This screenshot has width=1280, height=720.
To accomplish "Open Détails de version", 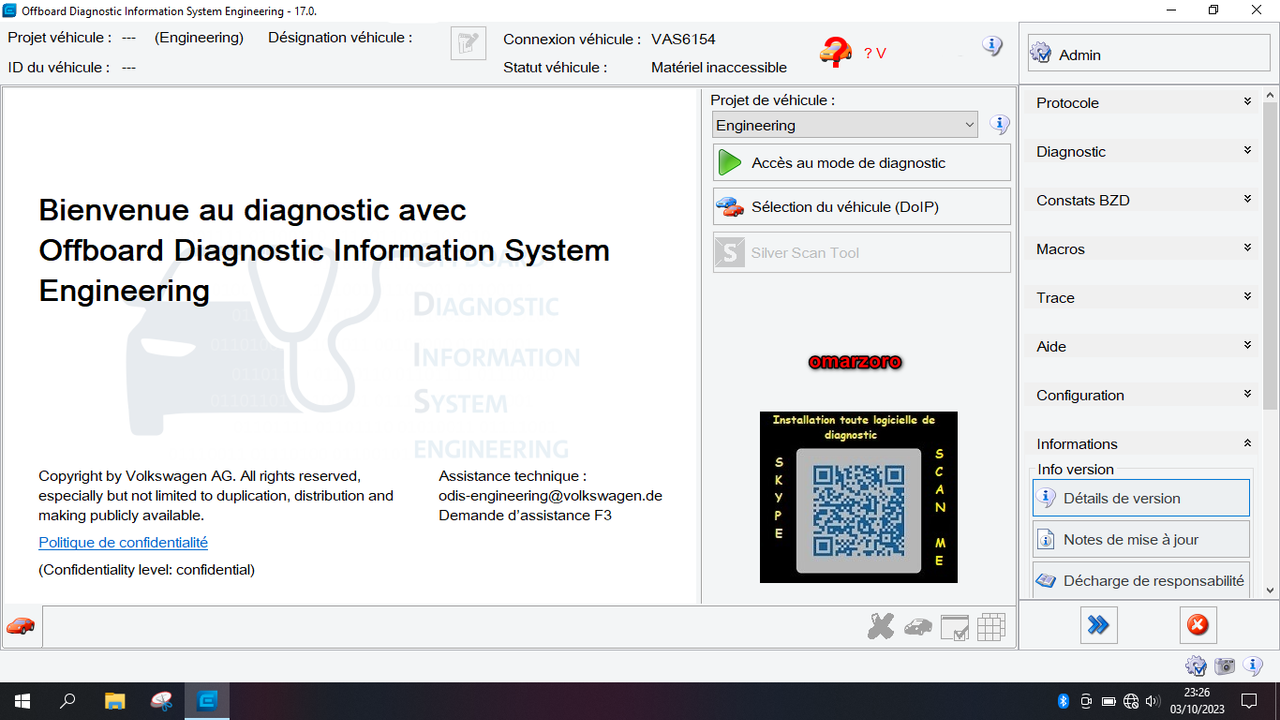I will [1141, 498].
